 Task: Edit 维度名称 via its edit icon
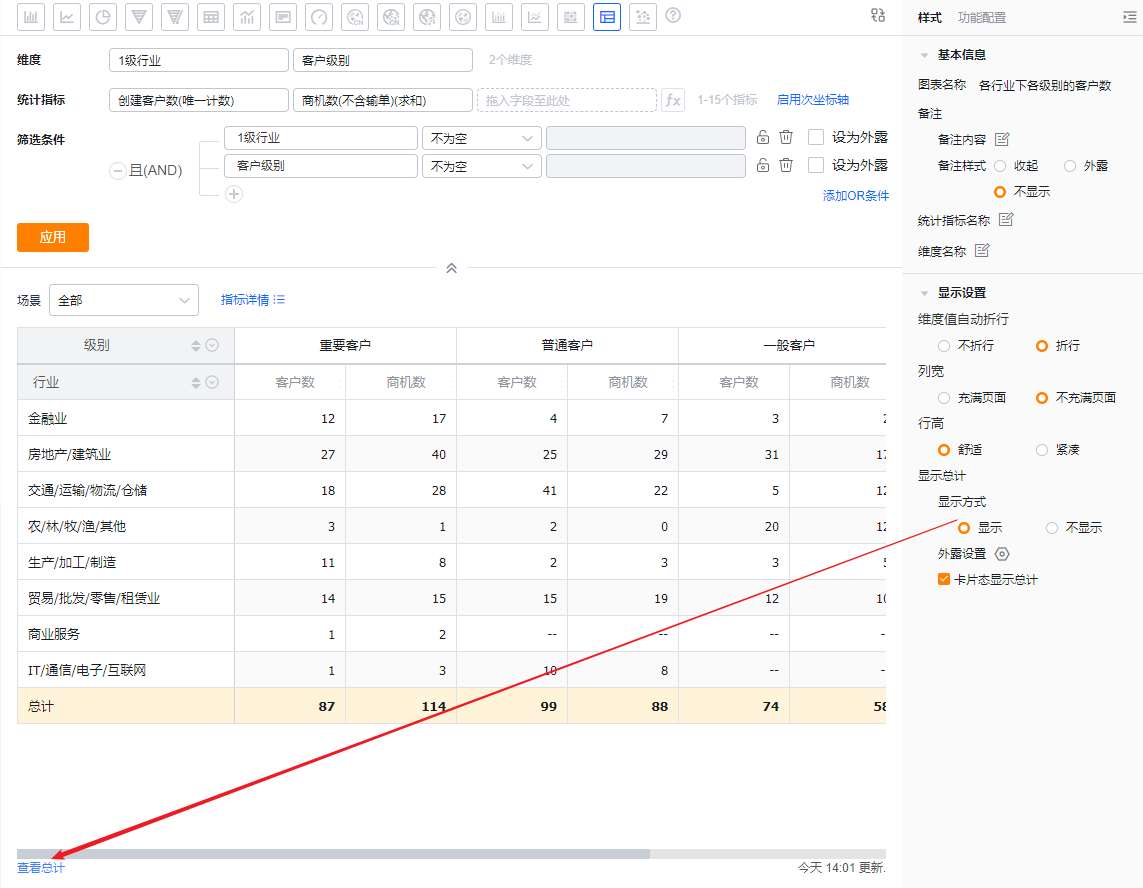(982, 251)
